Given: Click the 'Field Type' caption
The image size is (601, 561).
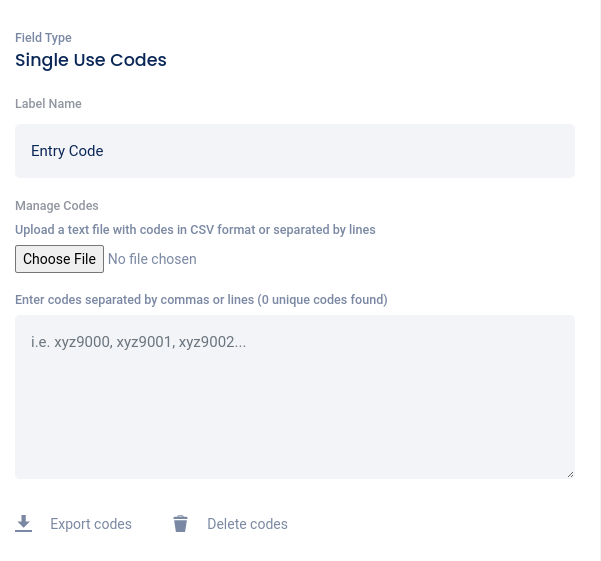Looking at the screenshot, I should [43, 38].
